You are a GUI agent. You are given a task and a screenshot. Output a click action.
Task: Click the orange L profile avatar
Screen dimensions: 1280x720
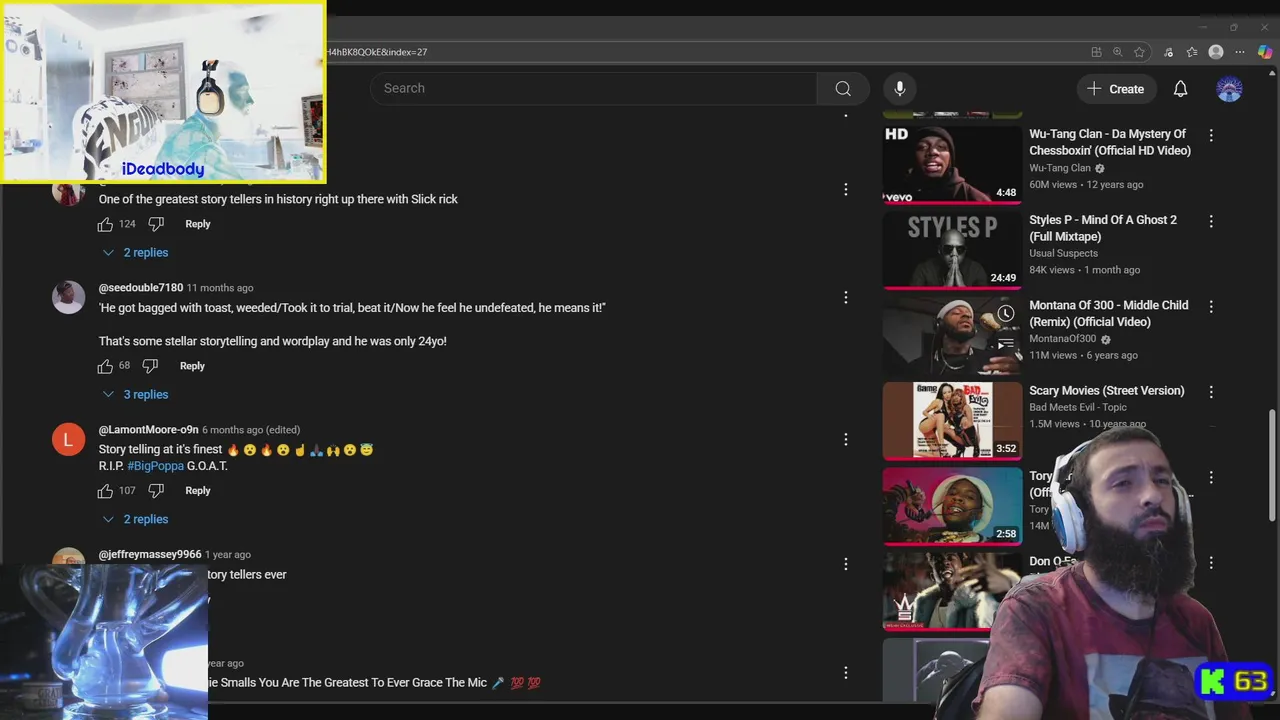(x=68, y=439)
